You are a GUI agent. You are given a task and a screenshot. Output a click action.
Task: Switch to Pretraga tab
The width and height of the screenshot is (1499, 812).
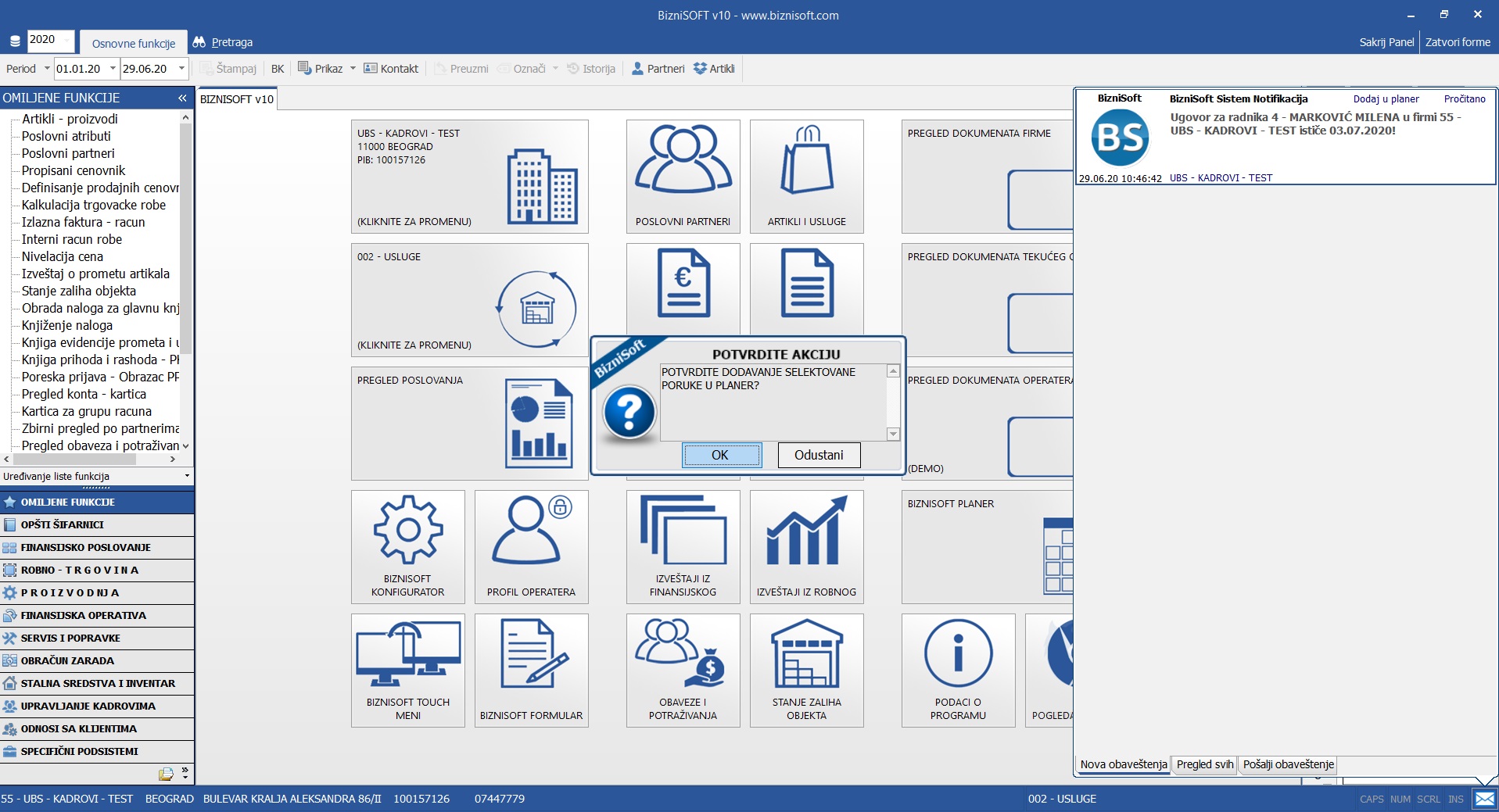point(223,42)
